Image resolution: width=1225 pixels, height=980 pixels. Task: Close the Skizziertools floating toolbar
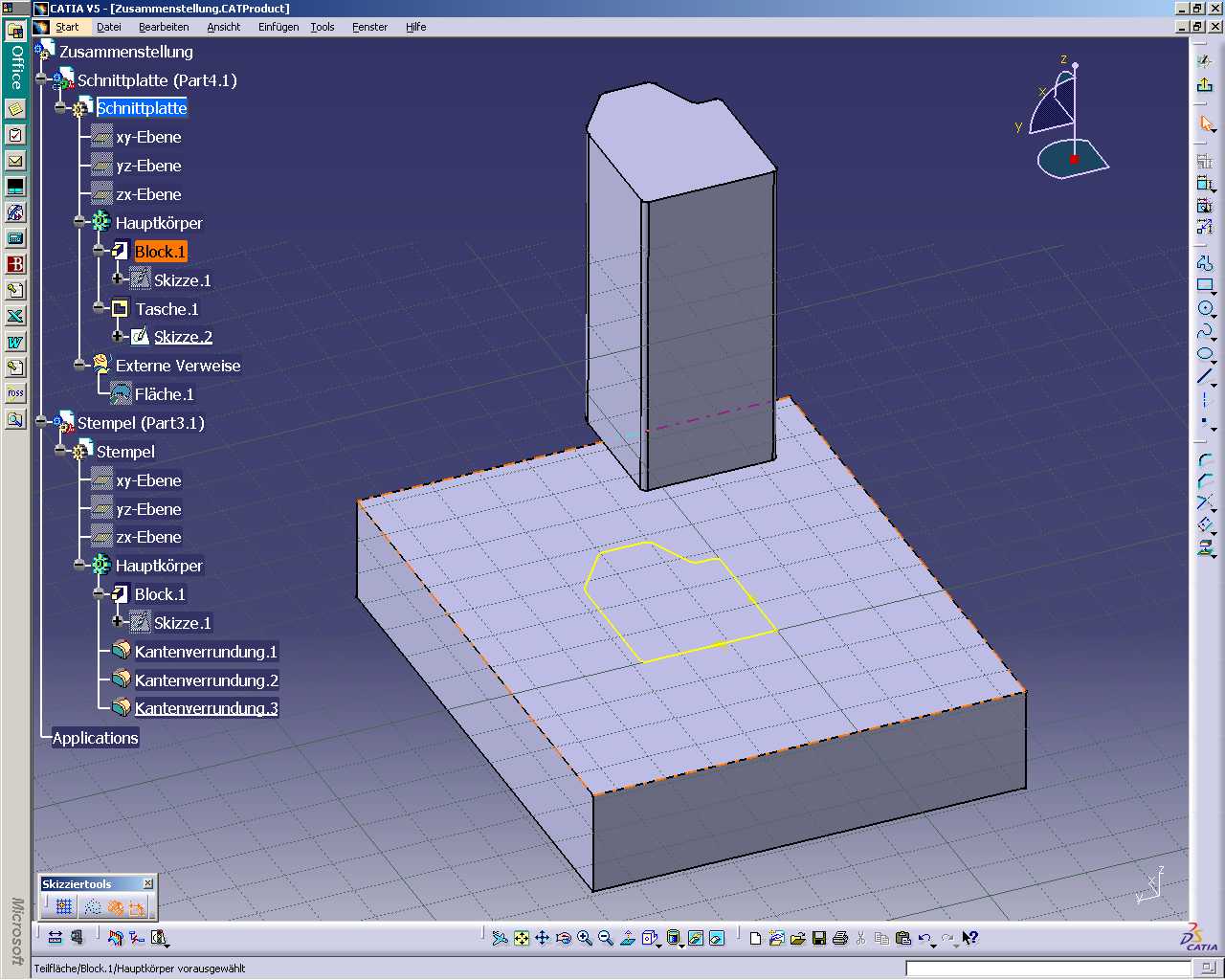pyautogui.click(x=148, y=883)
